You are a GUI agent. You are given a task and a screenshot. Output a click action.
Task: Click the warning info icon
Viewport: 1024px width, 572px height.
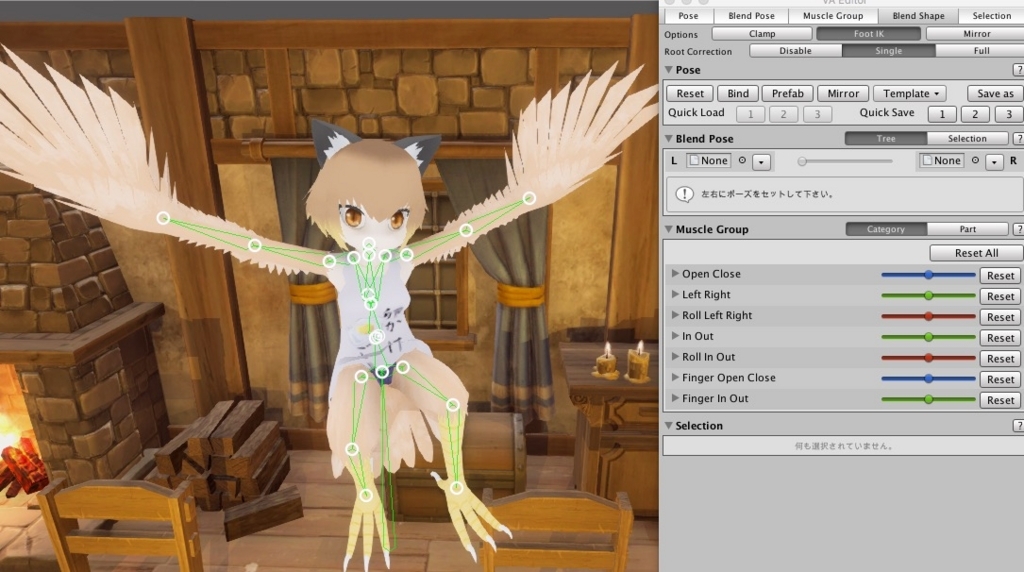pos(684,194)
